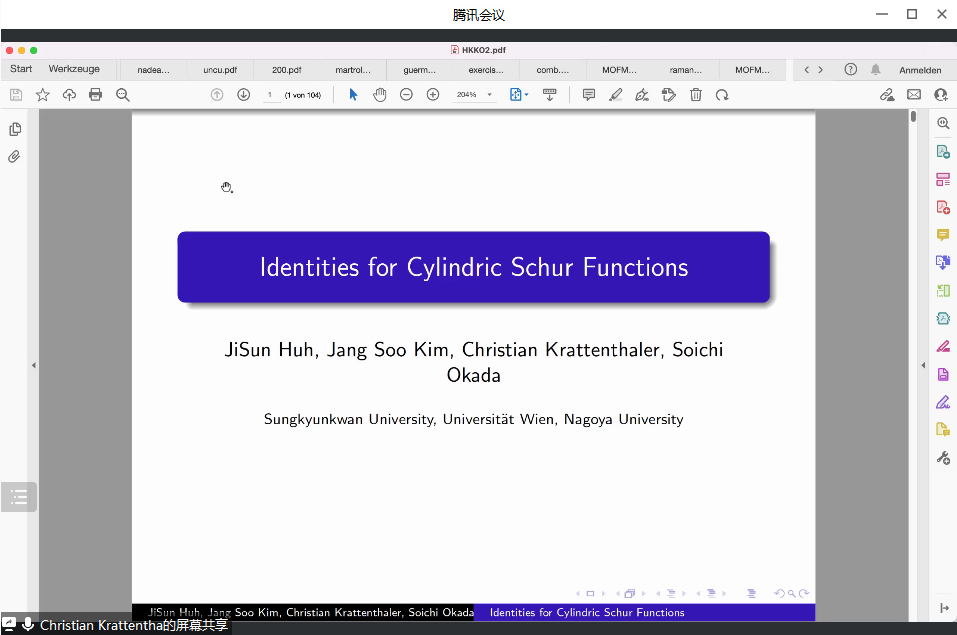Image resolution: width=957 pixels, height=635 pixels.
Task: Switch to the uncu.pdf document tab
Action: [x=220, y=70]
